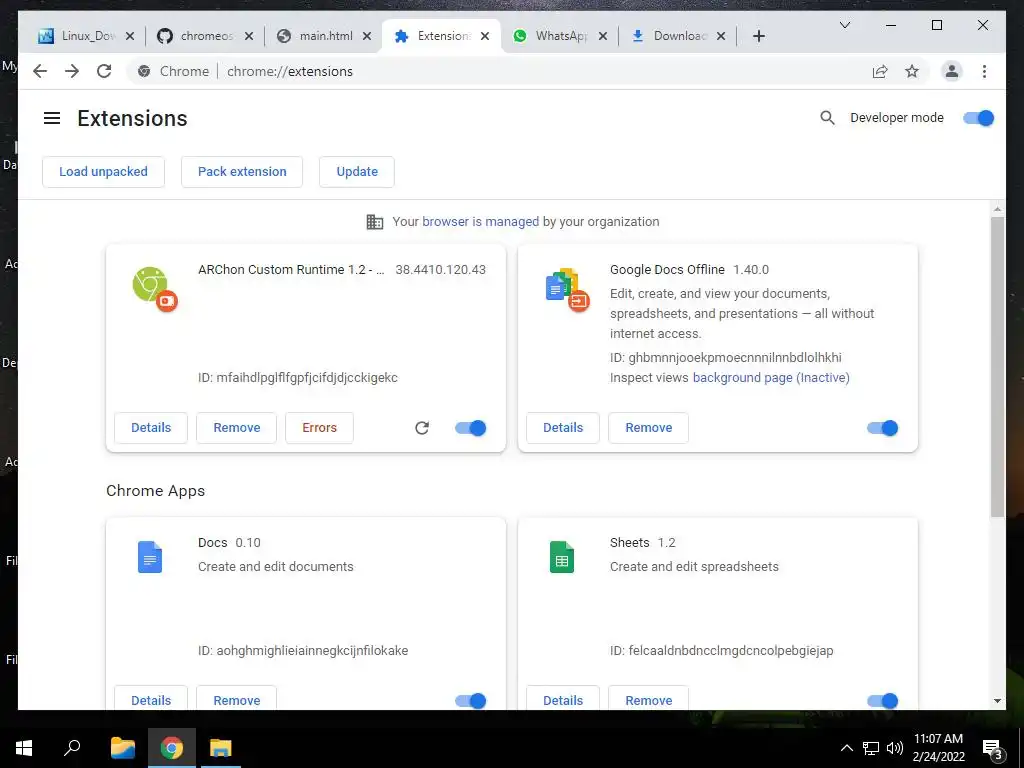Open Chrome's three-dot customize menu
This screenshot has width=1024, height=768.
984,71
